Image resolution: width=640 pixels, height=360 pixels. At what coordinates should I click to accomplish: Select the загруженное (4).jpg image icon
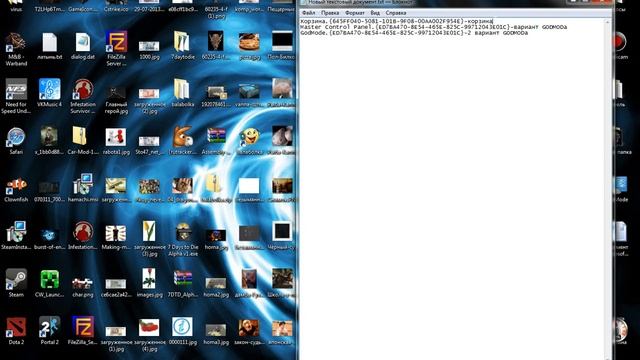coord(149,335)
